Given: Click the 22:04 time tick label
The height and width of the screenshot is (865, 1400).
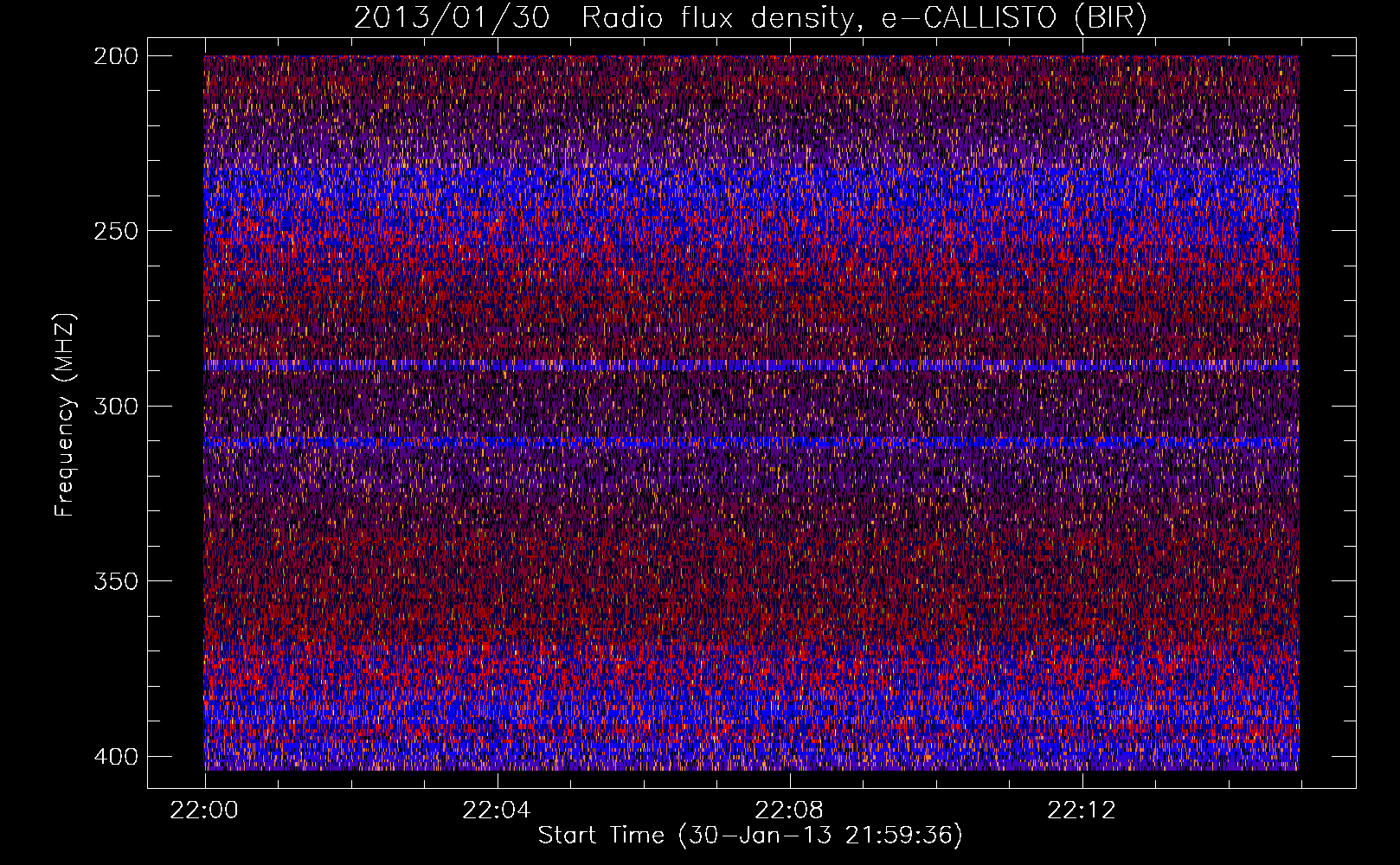Looking at the screenshot, I should [x=497, y=811].
